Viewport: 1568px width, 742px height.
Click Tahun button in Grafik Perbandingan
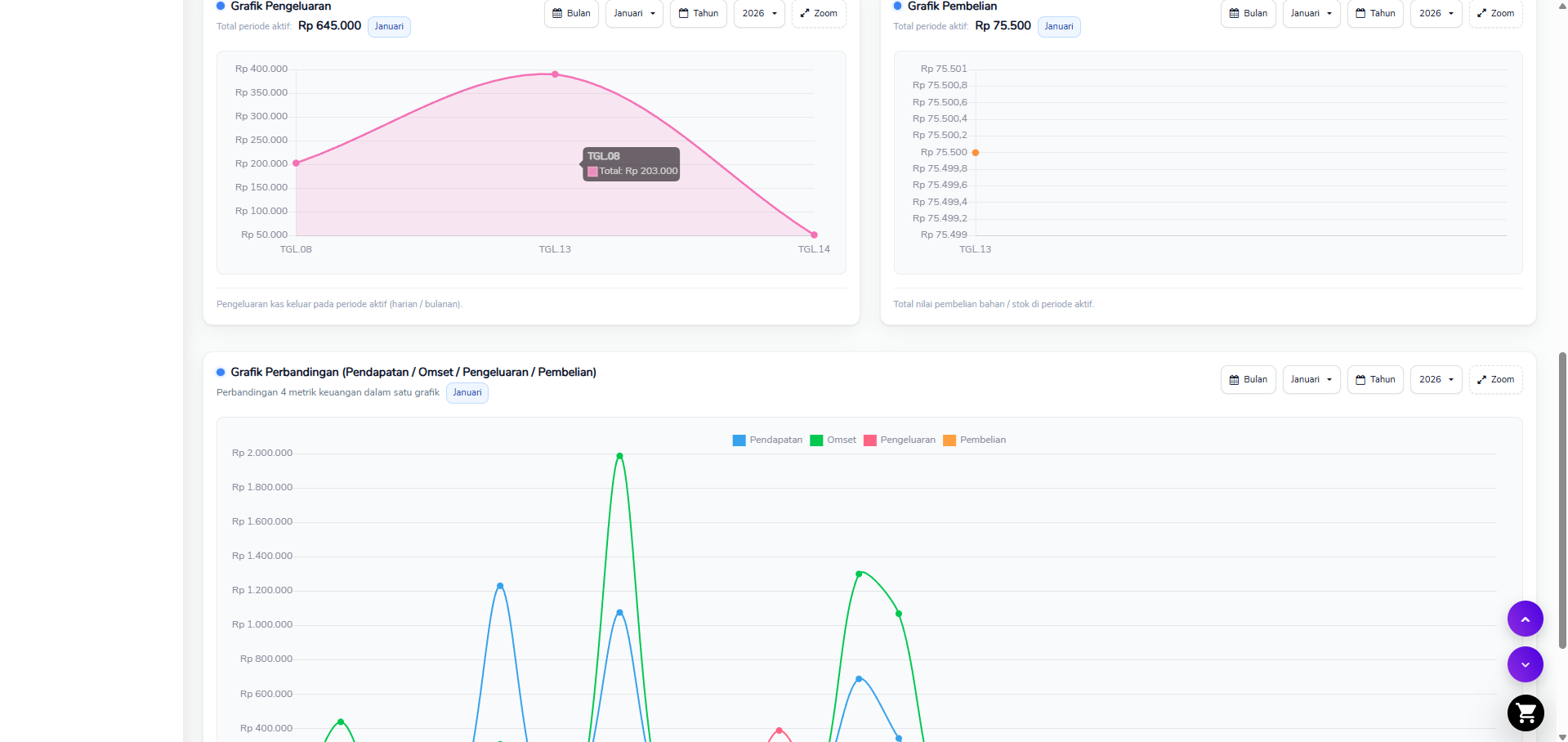click(1375, 379)
